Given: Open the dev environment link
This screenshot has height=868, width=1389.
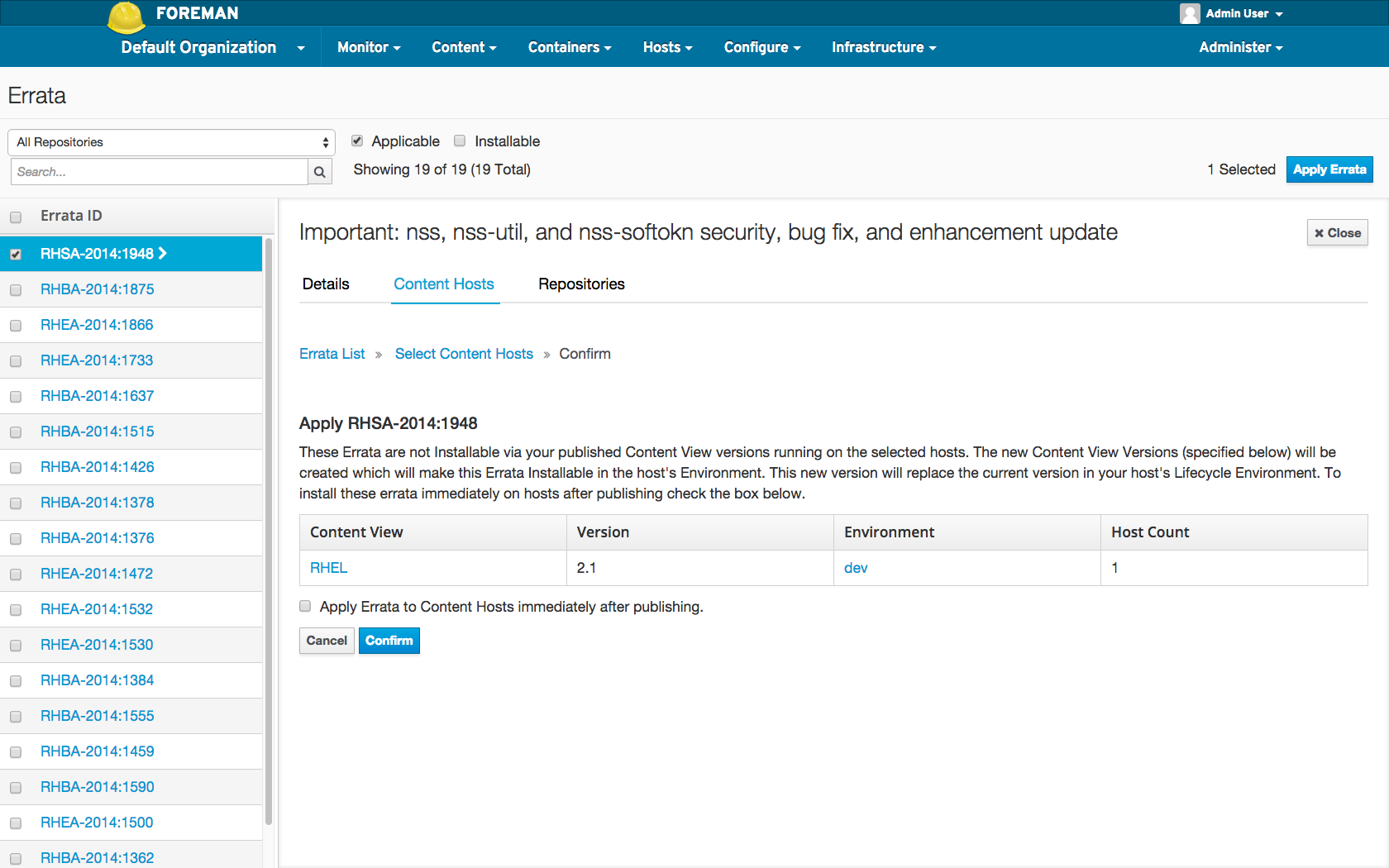Looking at the screenshot, I should [856, 568].
